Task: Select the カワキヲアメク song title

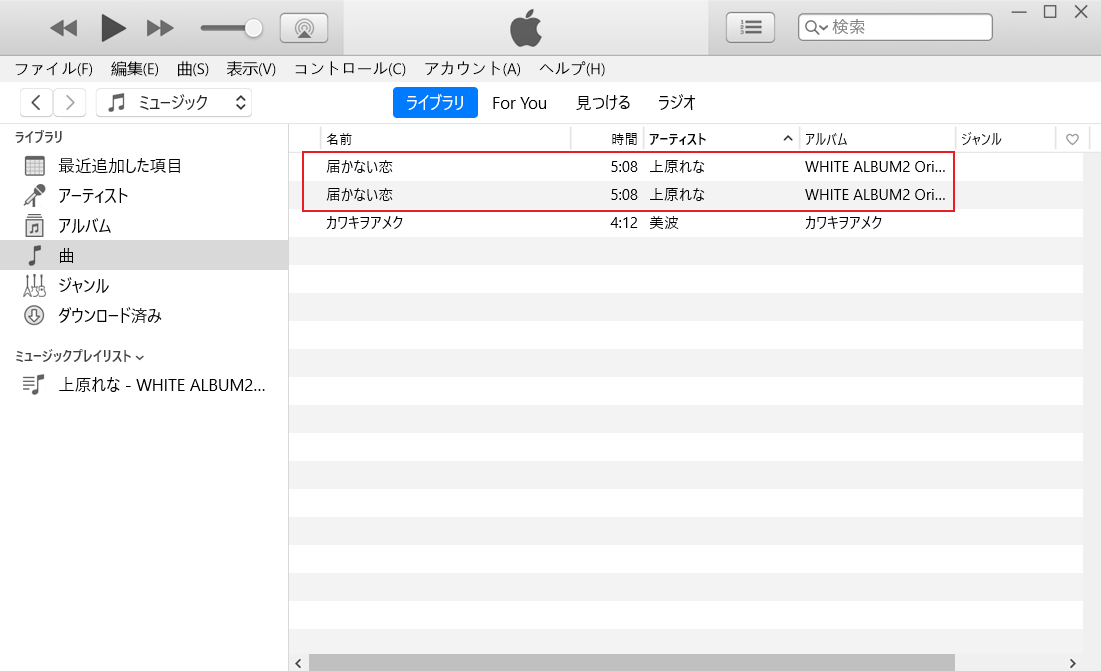Action: (x=364, y=222)
